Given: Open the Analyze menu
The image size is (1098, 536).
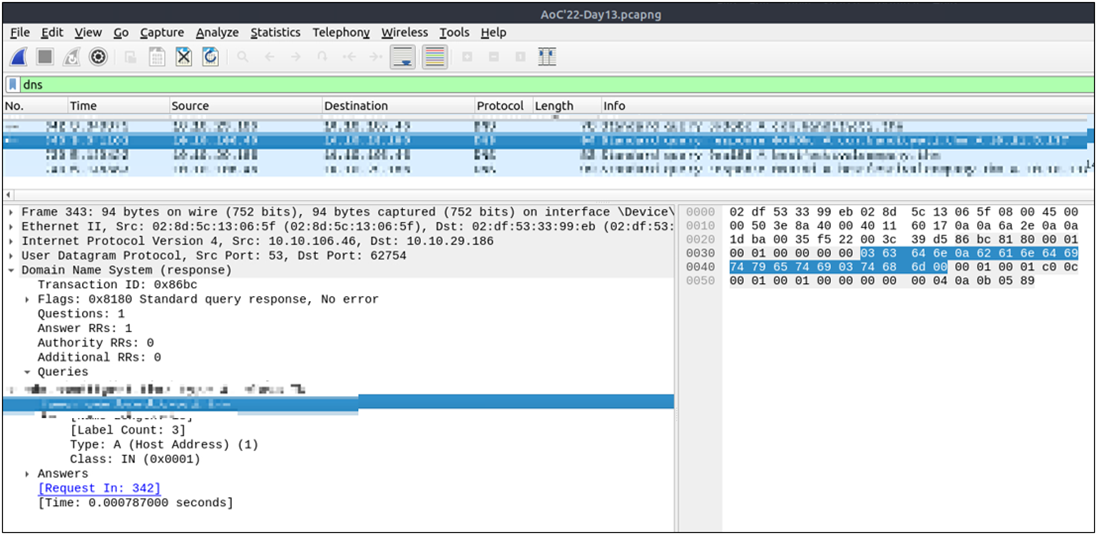Looking at the screenshot, I should click(x=217, y=33).
